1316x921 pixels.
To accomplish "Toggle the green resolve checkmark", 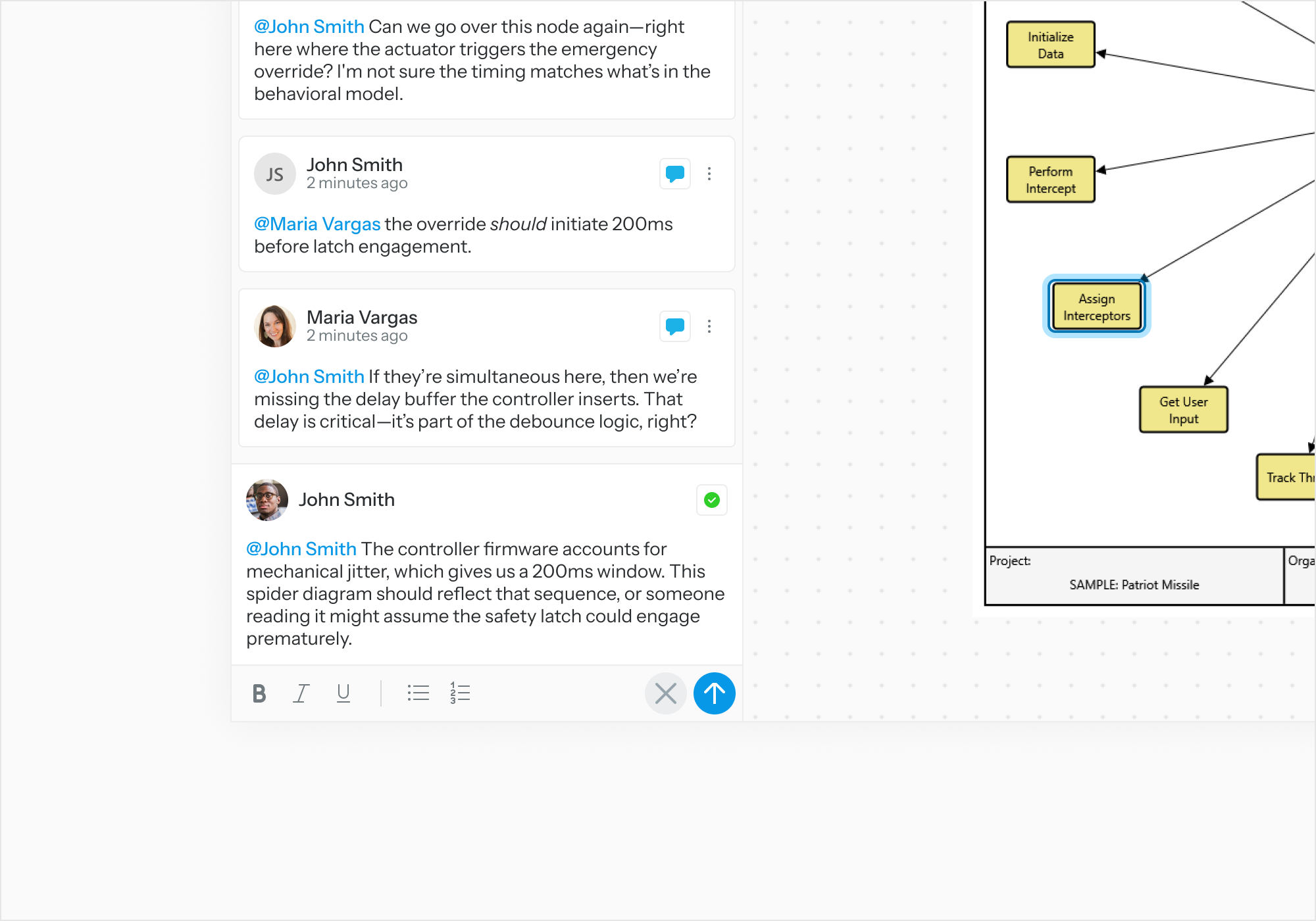I will pyautogui.click(x=711, y=500).
